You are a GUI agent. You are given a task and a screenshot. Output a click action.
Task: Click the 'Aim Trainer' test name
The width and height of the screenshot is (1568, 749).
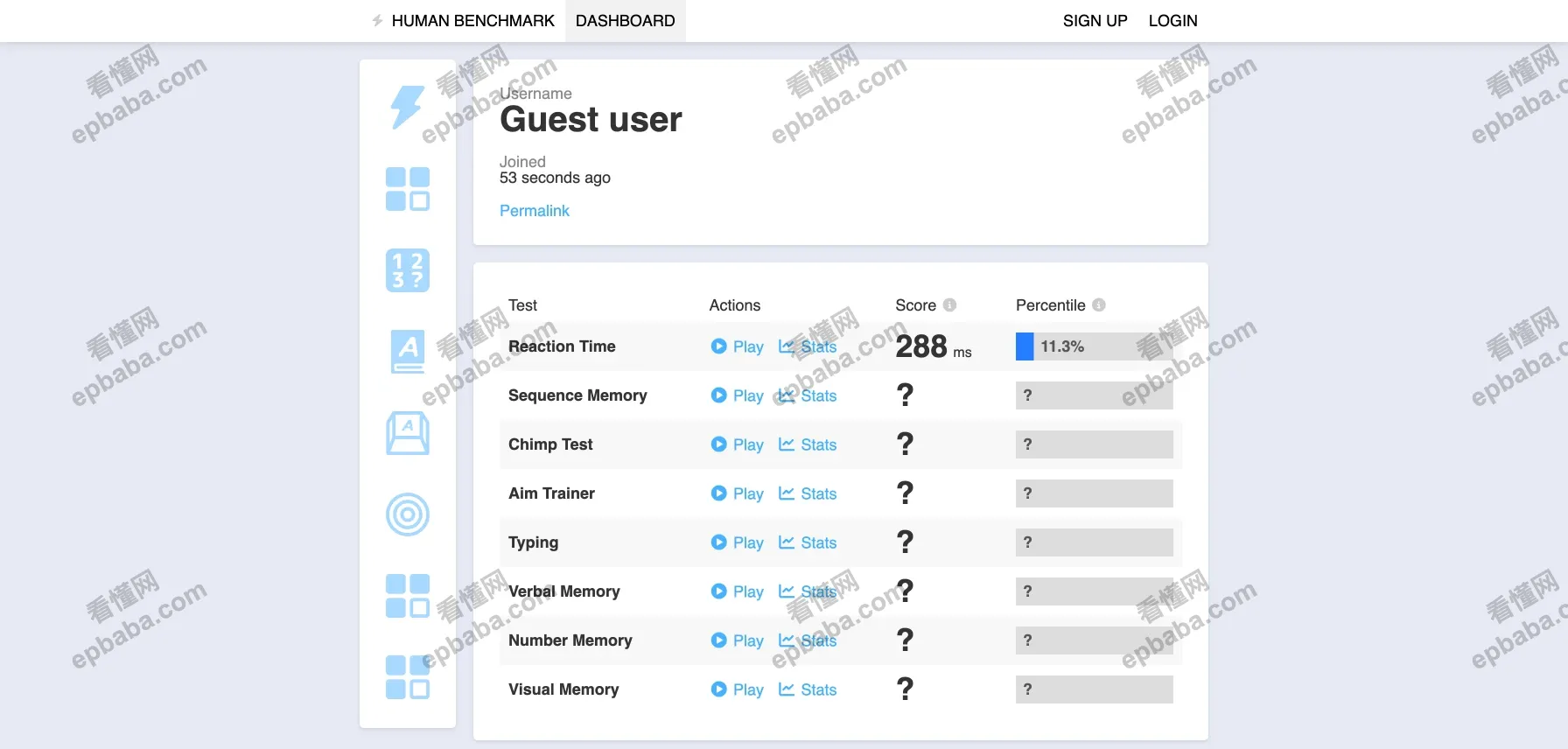click(551, 493)
